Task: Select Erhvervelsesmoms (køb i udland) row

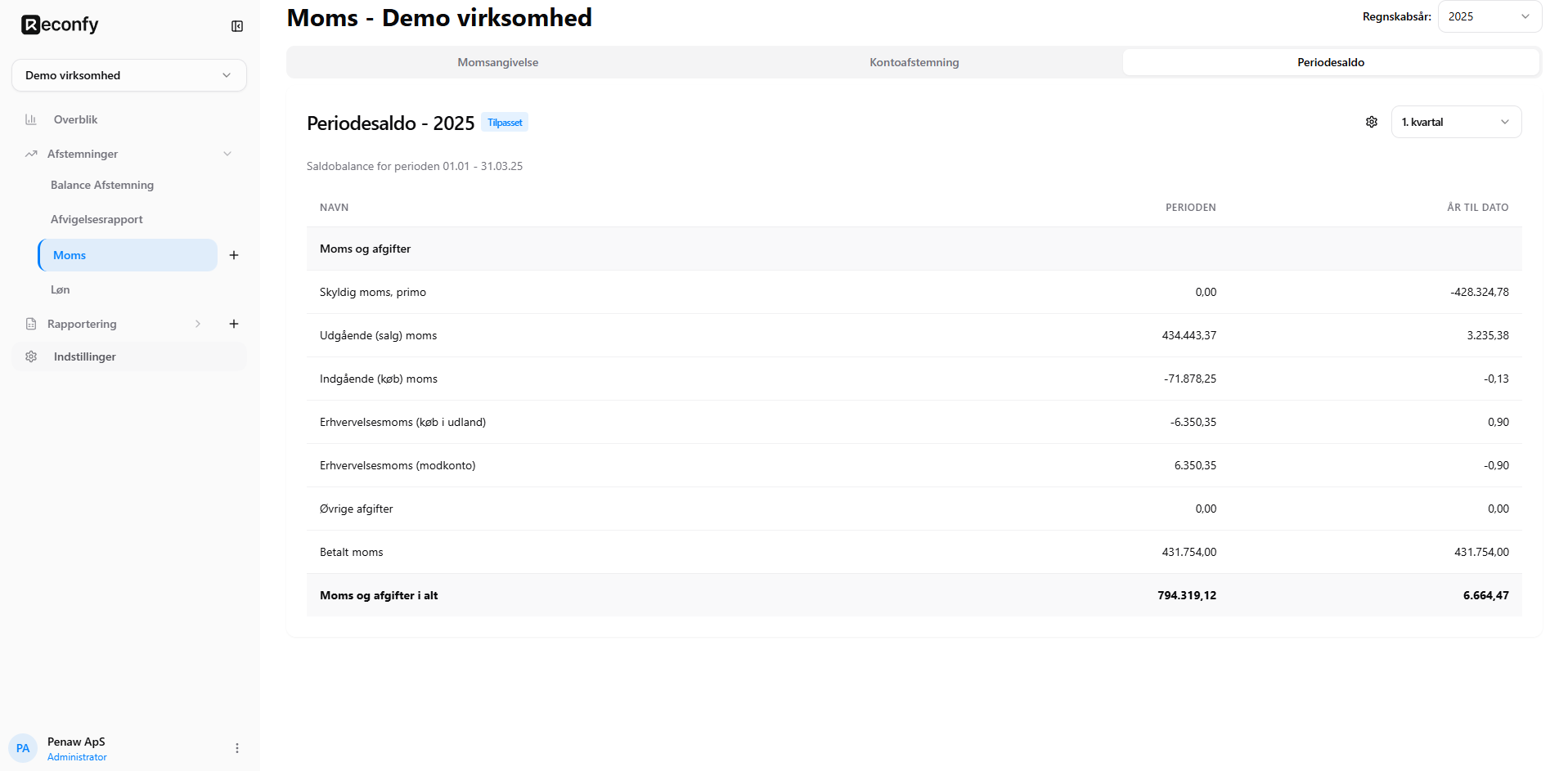Action: tap(914, 422)
